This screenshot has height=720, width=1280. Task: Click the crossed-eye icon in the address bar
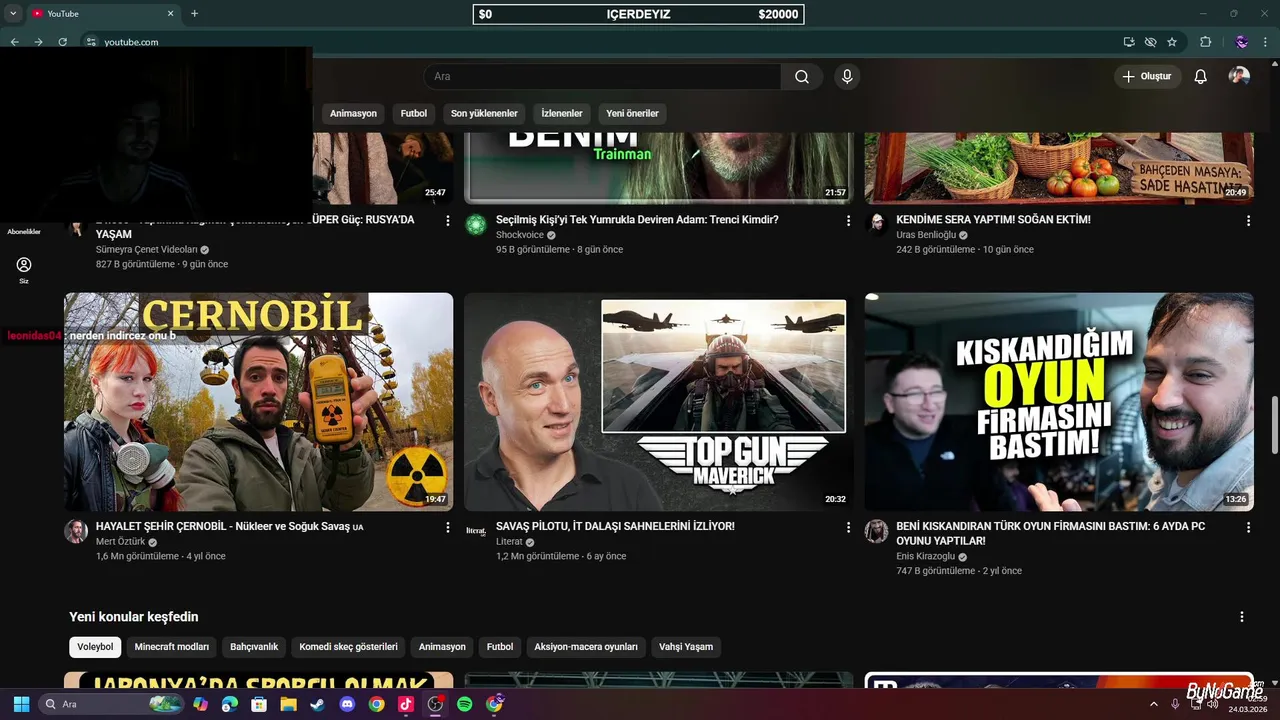coord(1151,42)
